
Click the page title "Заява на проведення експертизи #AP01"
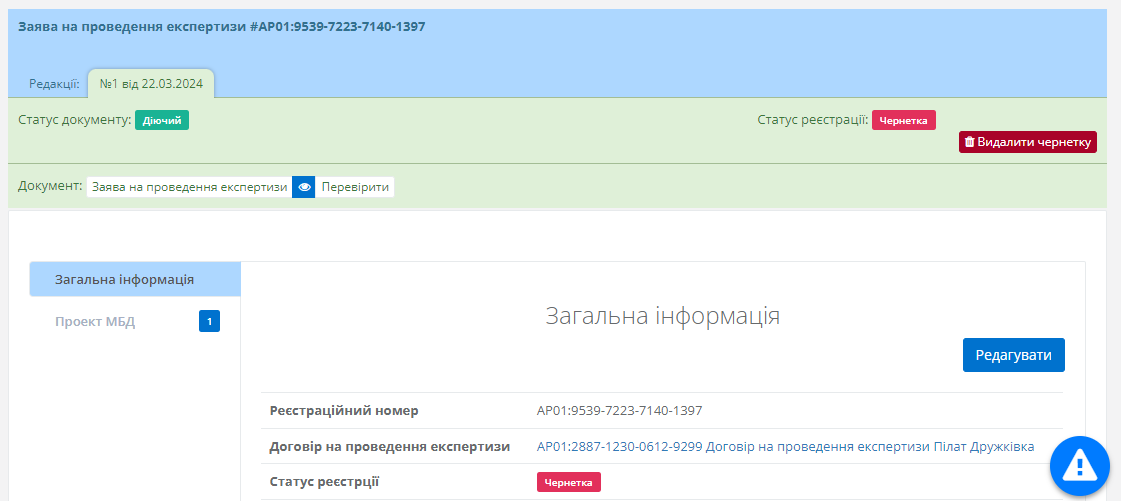[222, 26]
